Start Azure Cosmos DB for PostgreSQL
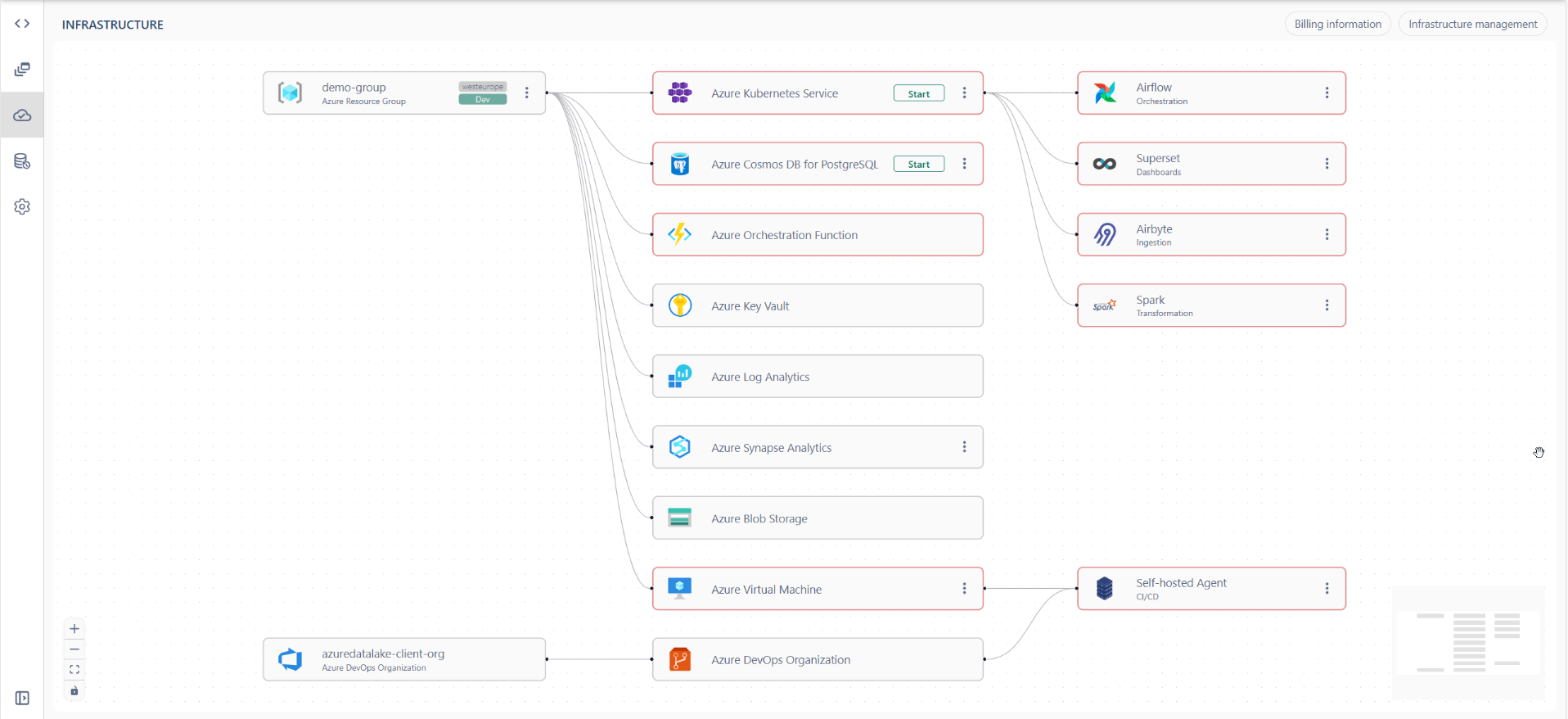The width and height of the screenshot is (1568, 719). coord(919,164)
